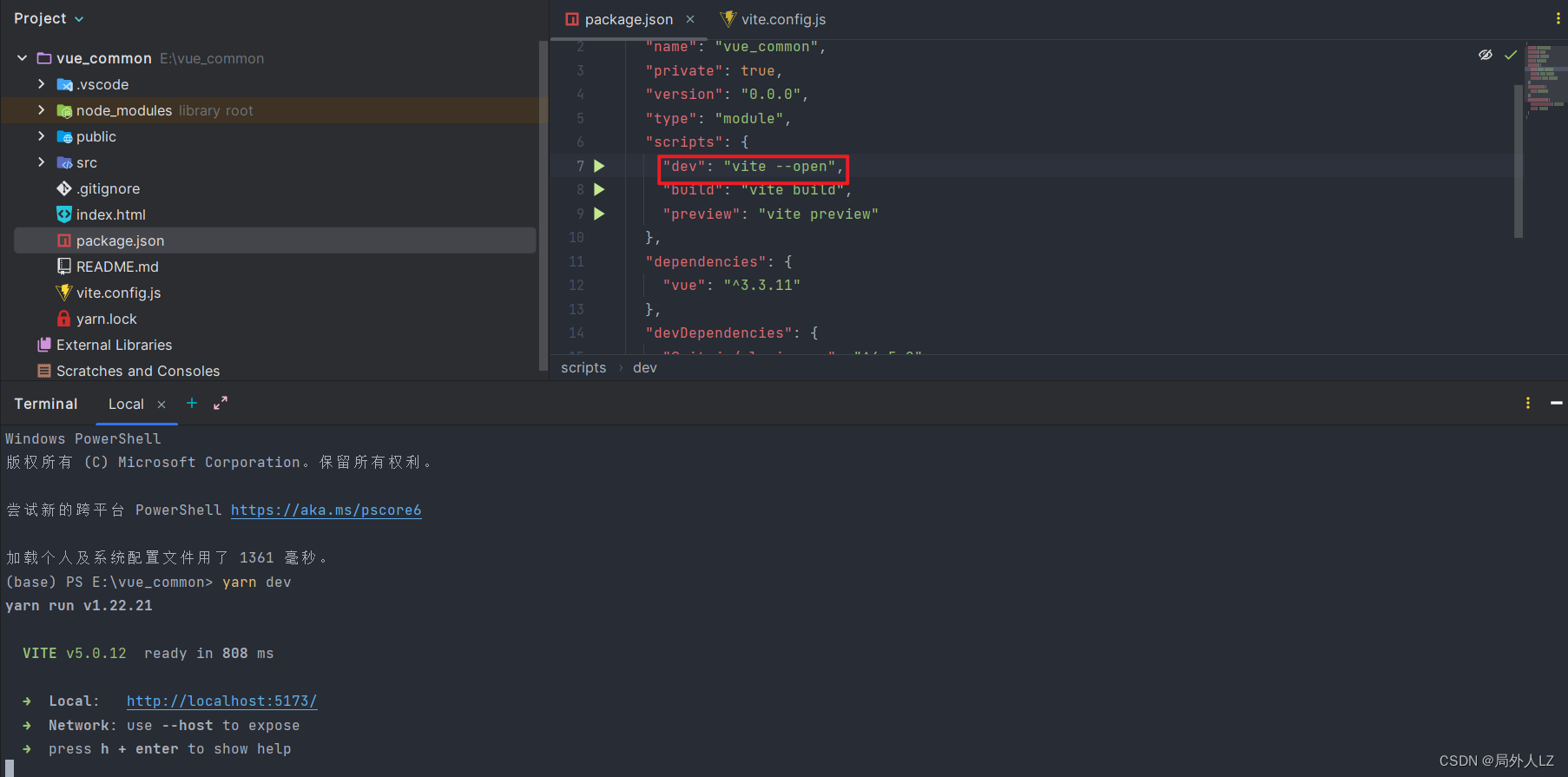
Task: Click the vue_common project folder icon
Action: (x=44, y=58)
